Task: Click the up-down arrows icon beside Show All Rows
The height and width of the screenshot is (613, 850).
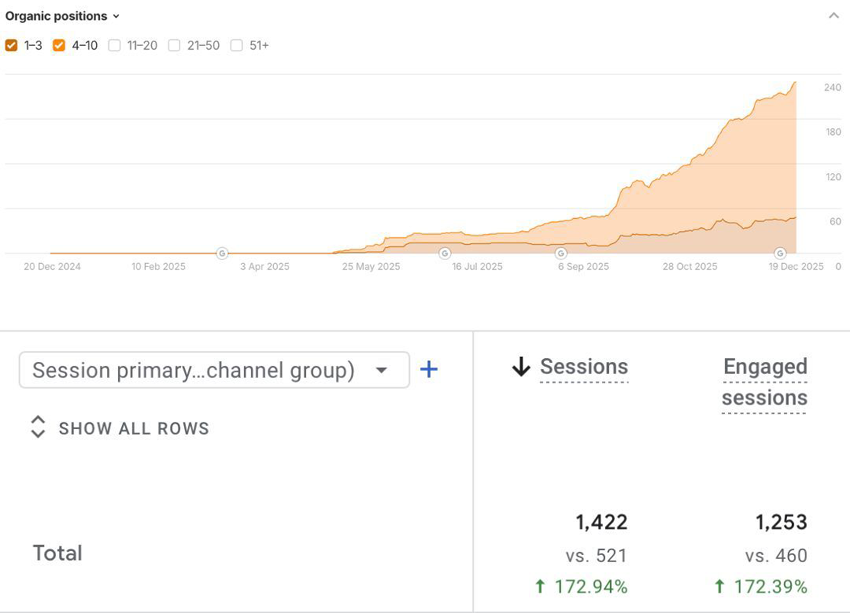Action: pyautogui.click(x=38, y=428)
